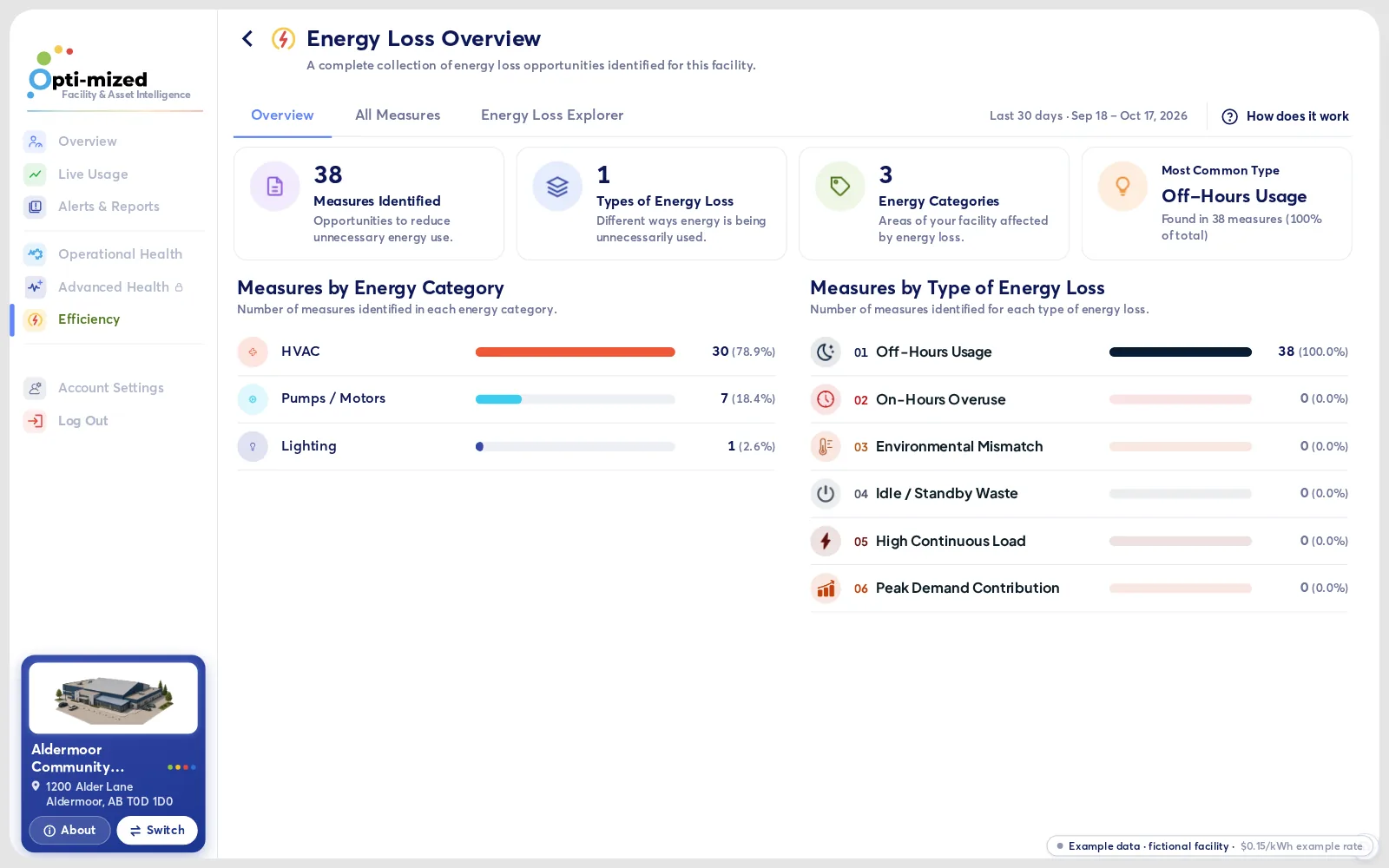Open the Energy Loss Explorer tab
Viewport: 1389px width, 868px height.
552,115
